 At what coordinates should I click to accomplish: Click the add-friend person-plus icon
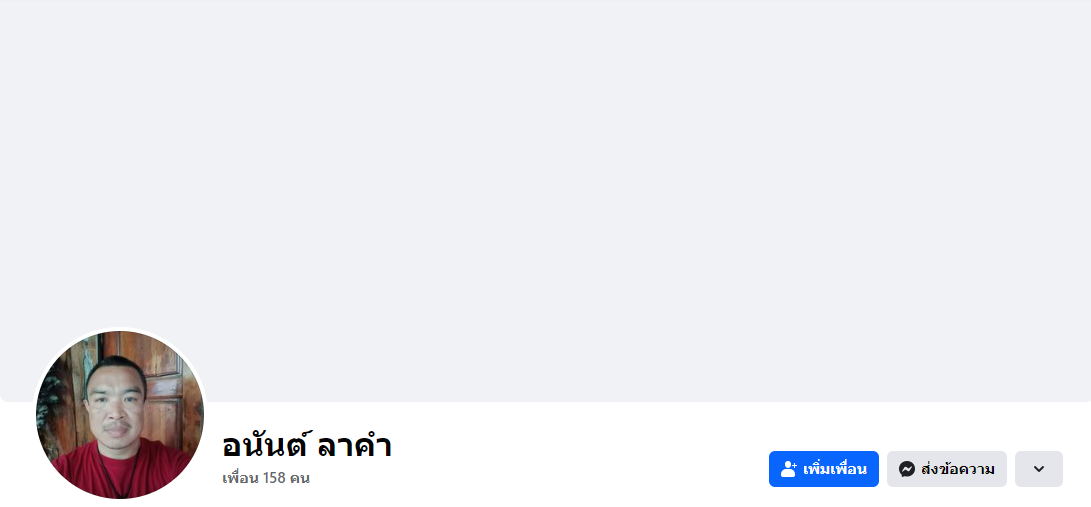[788, 469]
